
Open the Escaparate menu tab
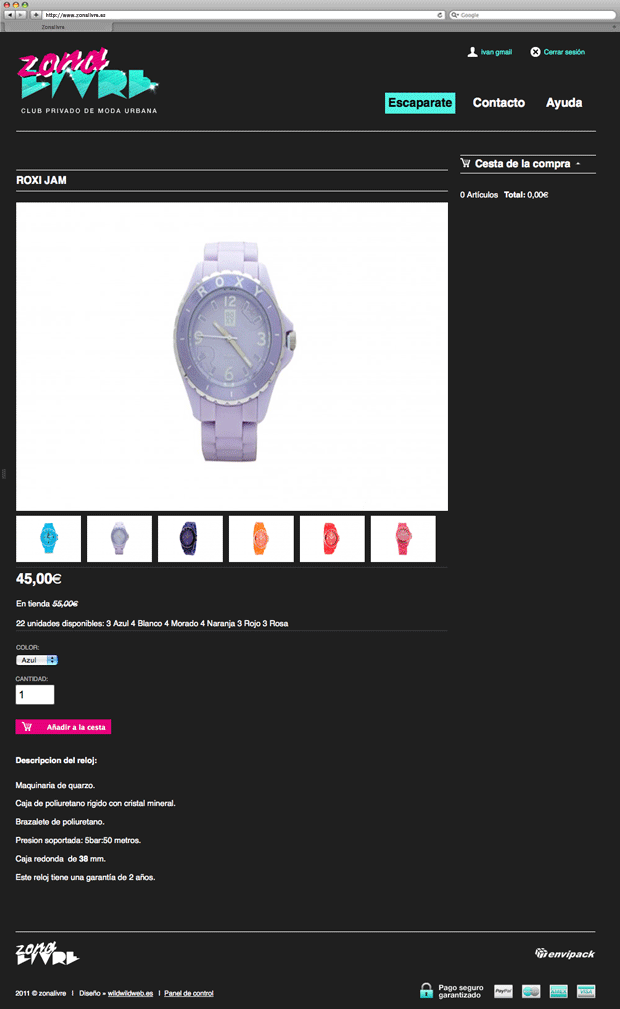[x=420, y=103]
